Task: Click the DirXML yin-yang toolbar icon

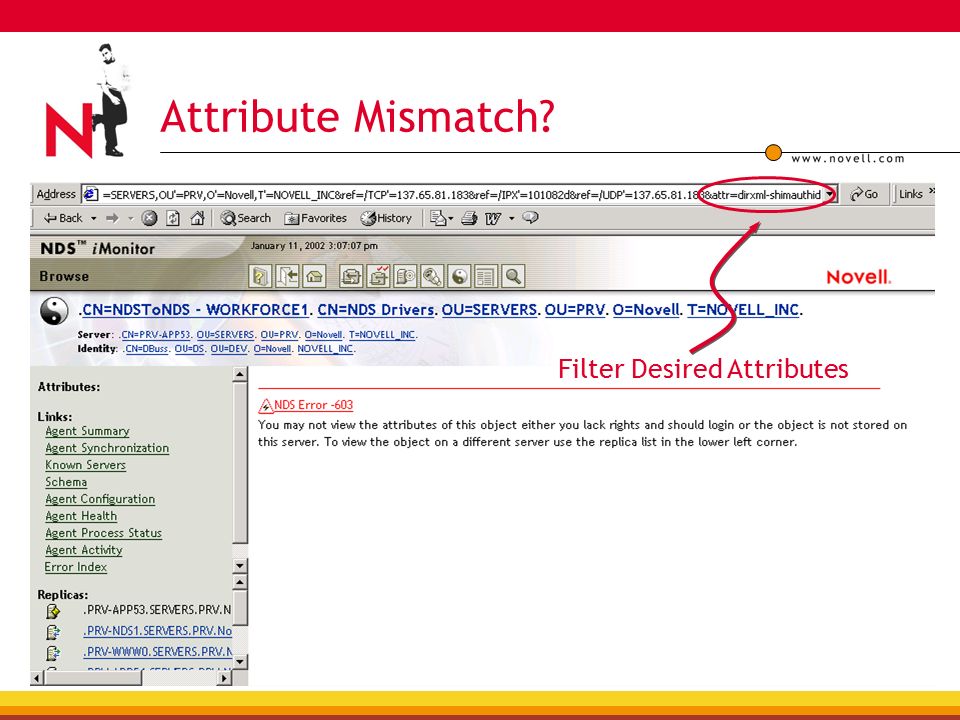Action: (x=459, y=277)
